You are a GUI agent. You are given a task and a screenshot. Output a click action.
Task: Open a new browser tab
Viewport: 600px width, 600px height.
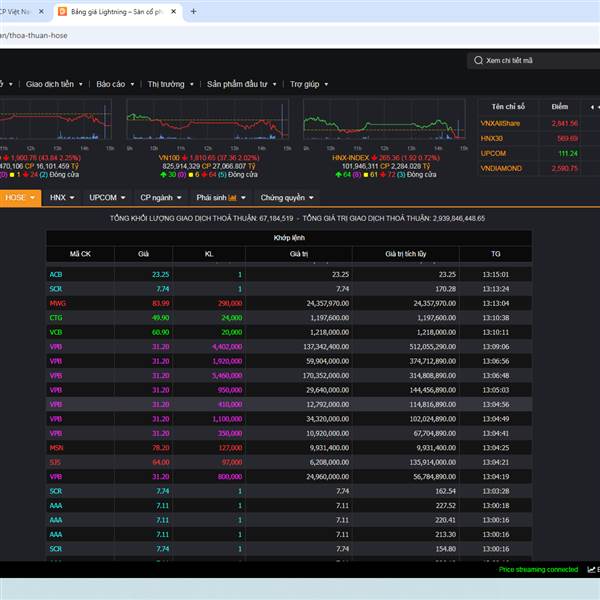[193, 12]
